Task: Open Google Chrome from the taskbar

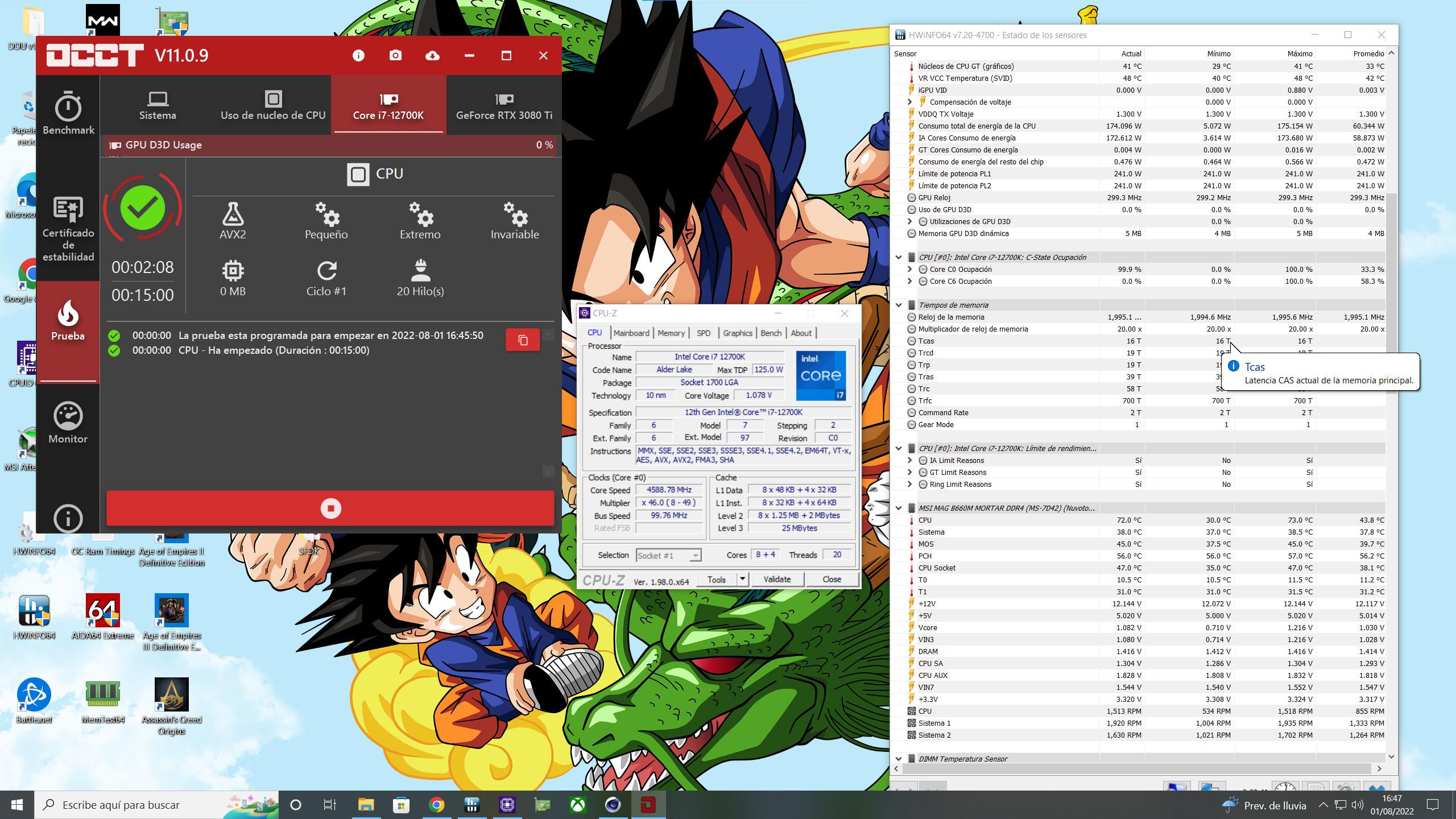Action: pyautogui.click(x=437, y=805)
